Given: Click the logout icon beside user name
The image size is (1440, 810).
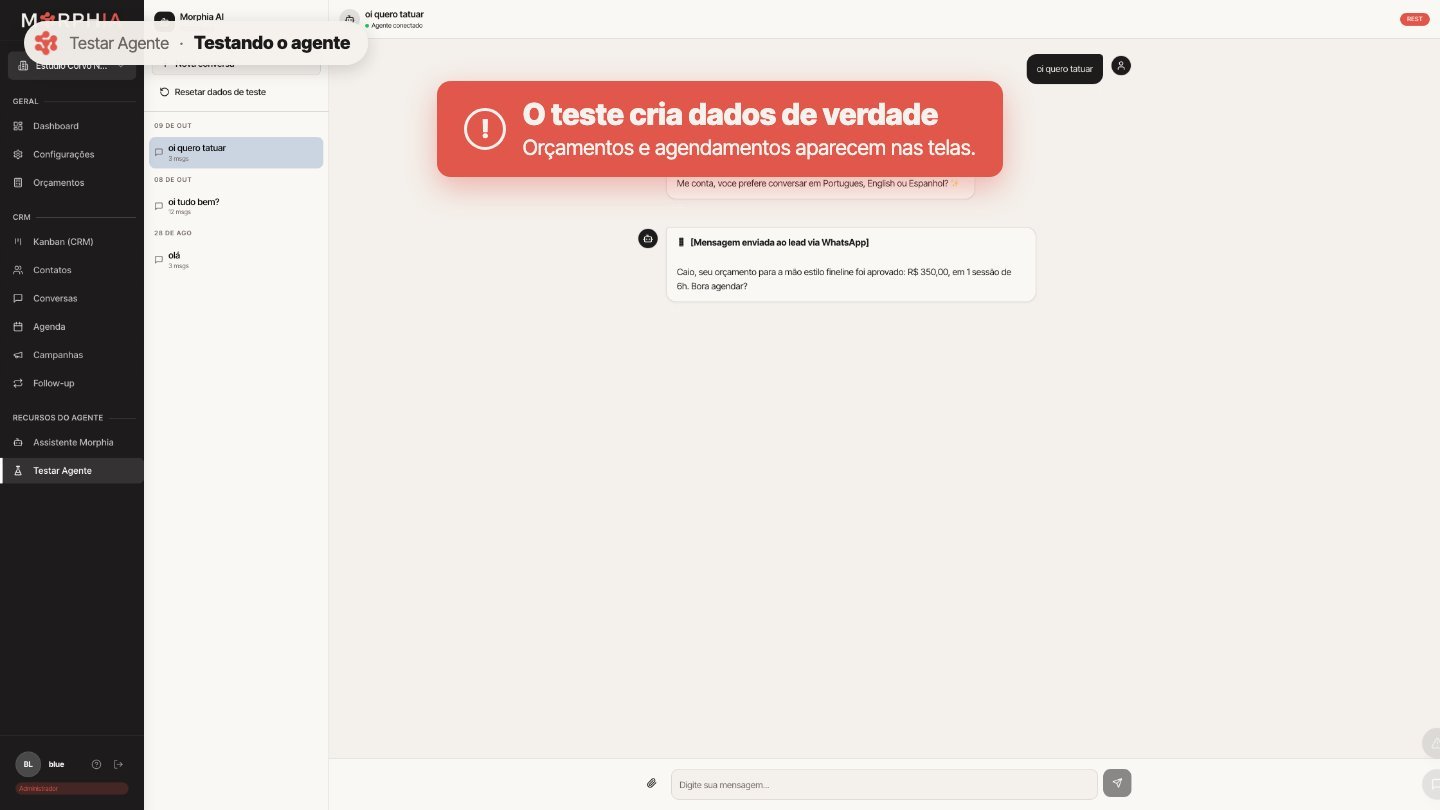Looking at the screenshot, I should coord(118,764).
